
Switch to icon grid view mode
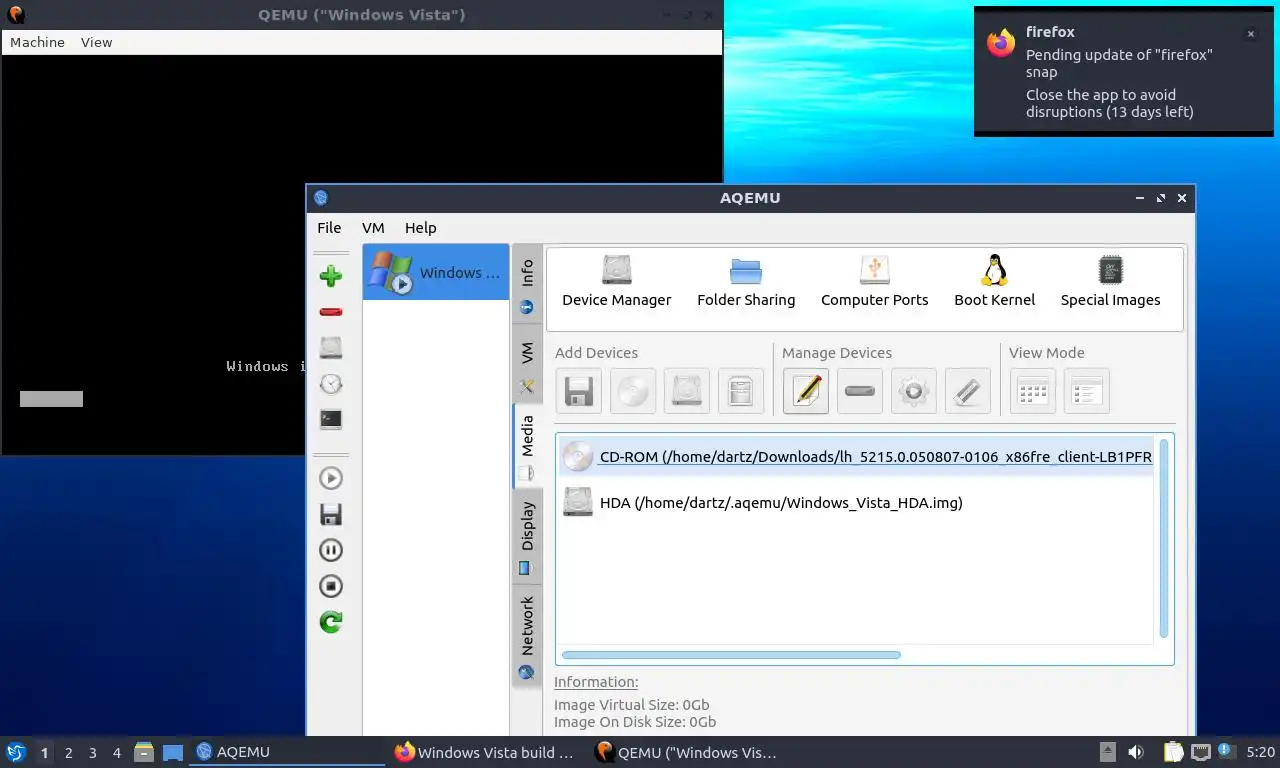tap(1033, 391)
